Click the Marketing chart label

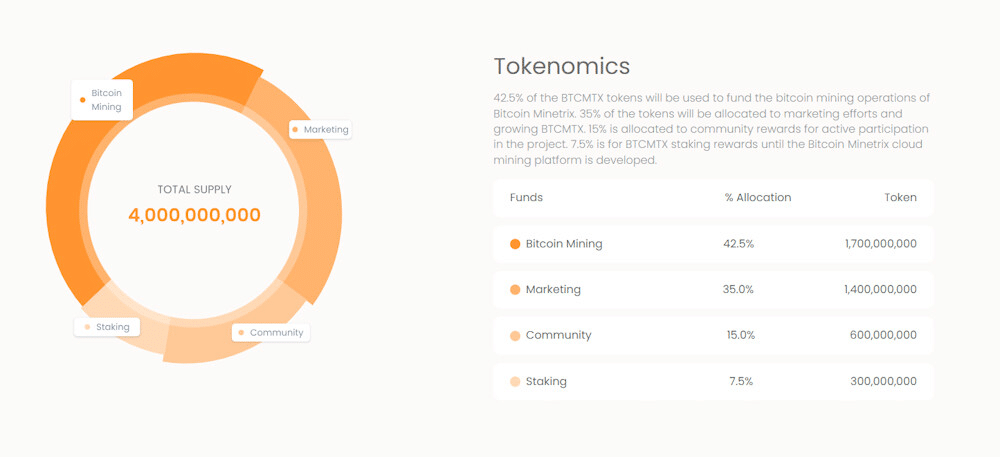click(320, 130)
